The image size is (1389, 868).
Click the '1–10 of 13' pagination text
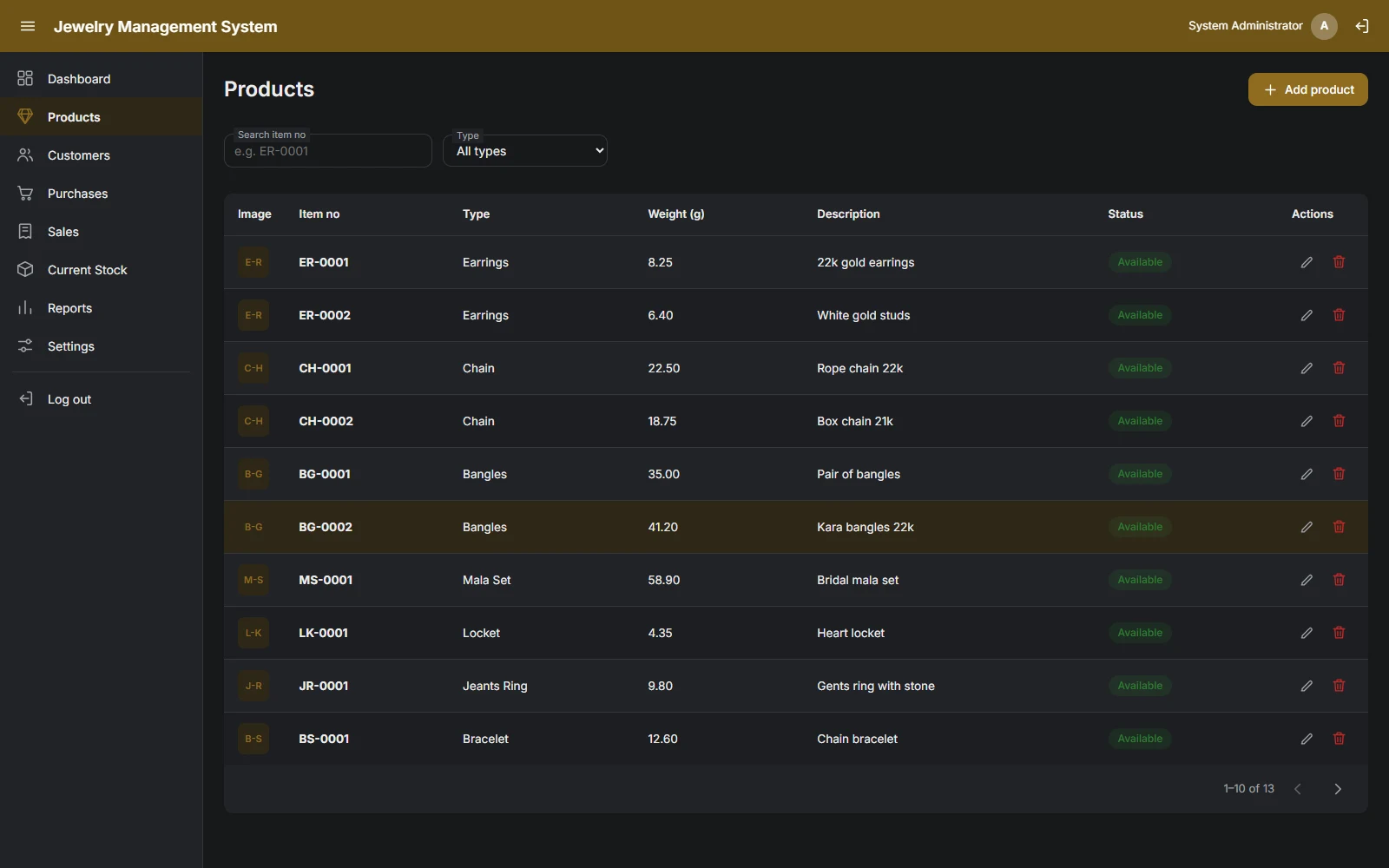point(1248,789)
